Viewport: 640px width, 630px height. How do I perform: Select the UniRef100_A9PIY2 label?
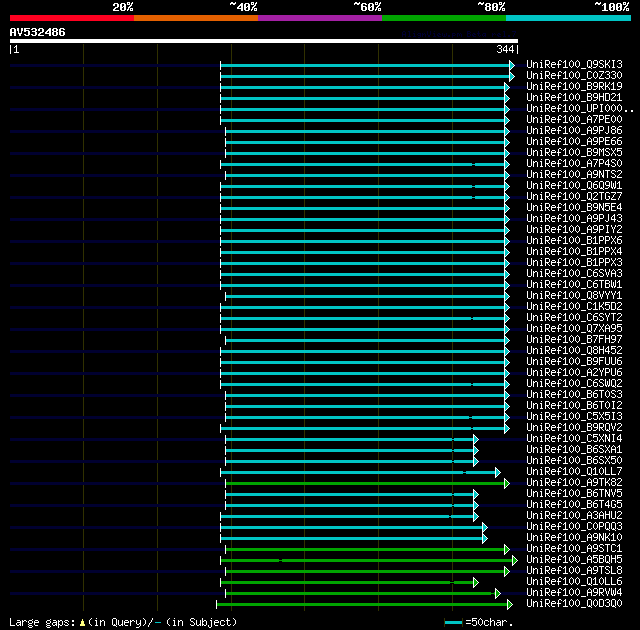[574, 230]
